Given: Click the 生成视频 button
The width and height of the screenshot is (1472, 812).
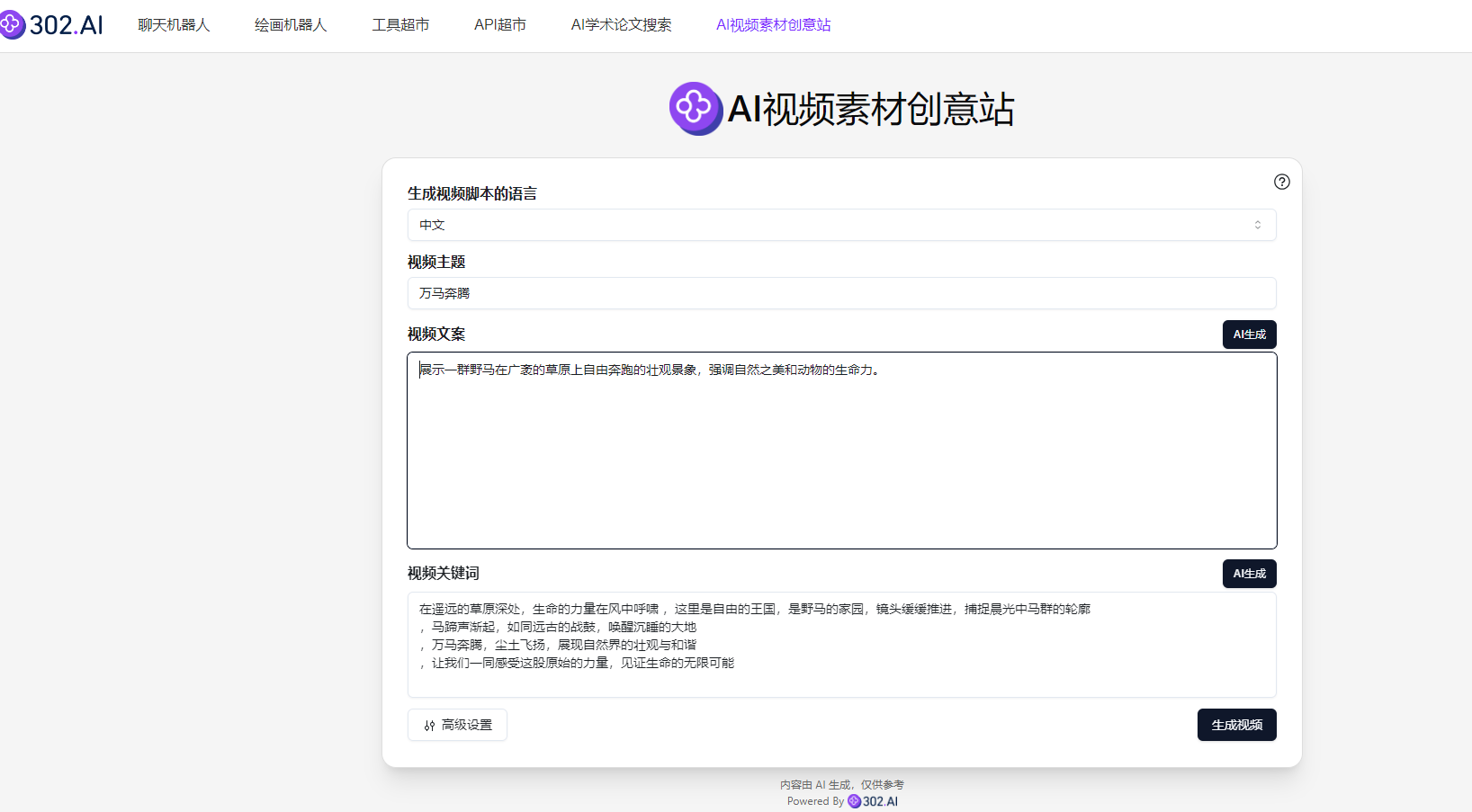Looking at the screenshot, I should pyautogui.click(x=1237, y=725).
